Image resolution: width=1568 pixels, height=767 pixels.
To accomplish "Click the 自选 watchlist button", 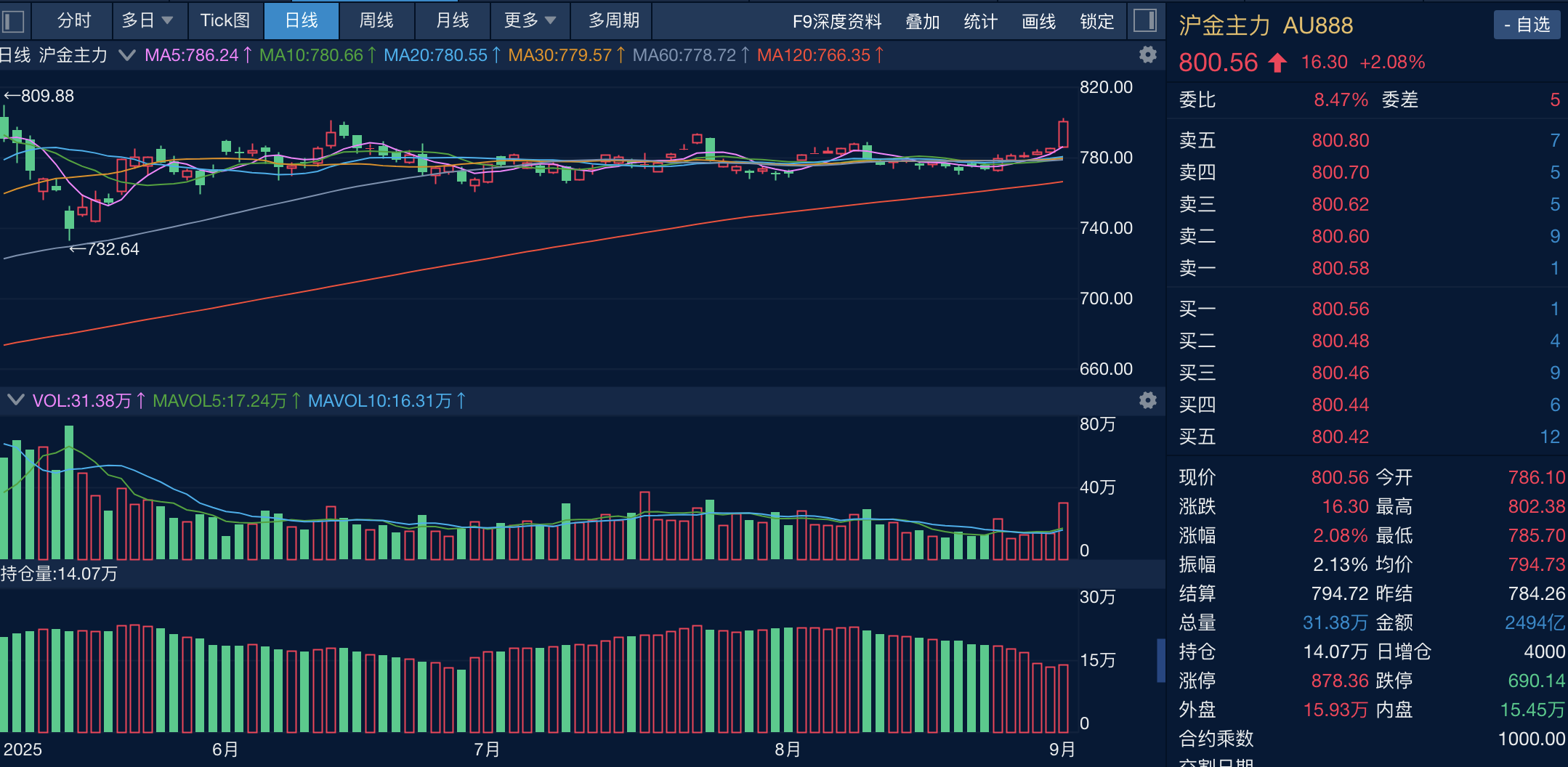I will point(1527,25).
